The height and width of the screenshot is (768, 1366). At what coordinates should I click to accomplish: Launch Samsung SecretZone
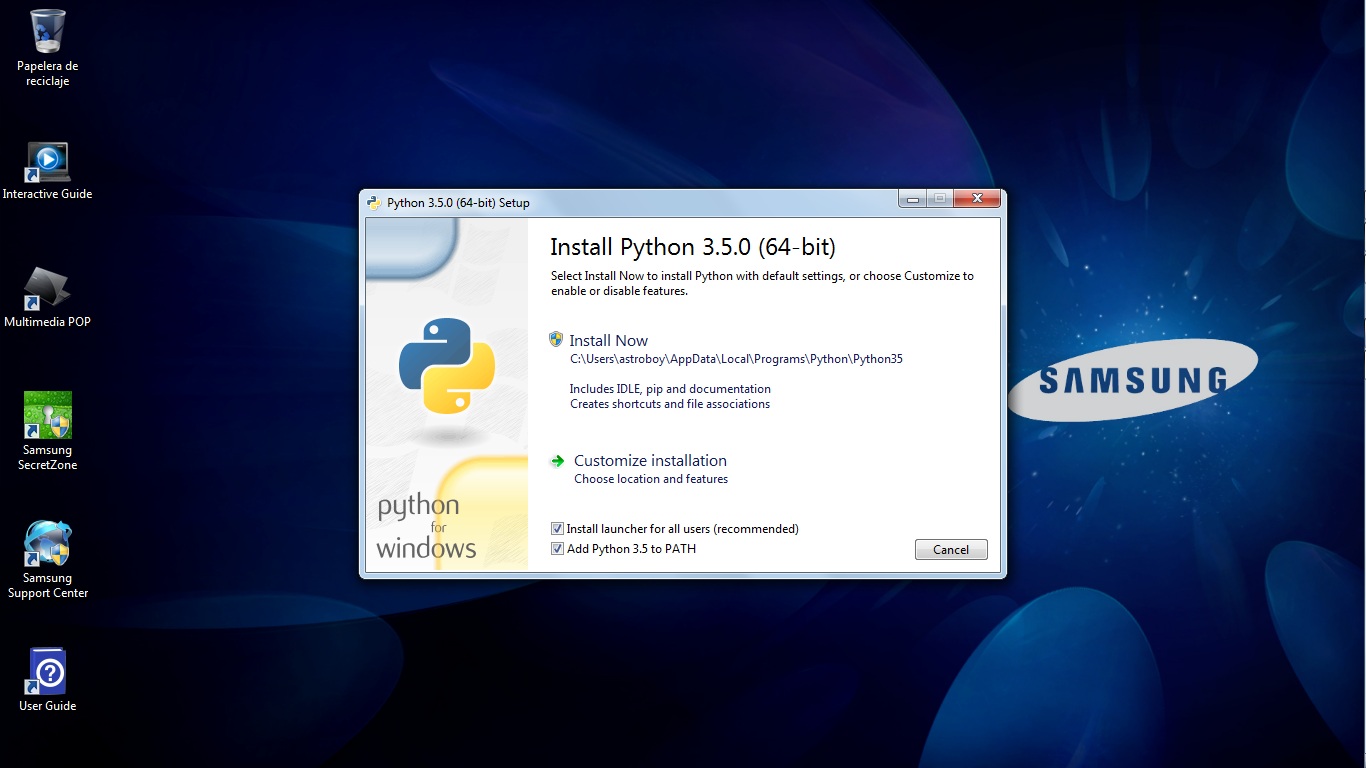46,413
